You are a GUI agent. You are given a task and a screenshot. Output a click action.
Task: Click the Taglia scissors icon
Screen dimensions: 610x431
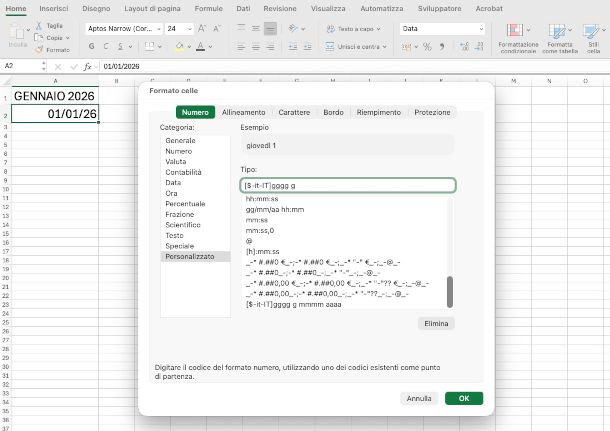point(39,26)
